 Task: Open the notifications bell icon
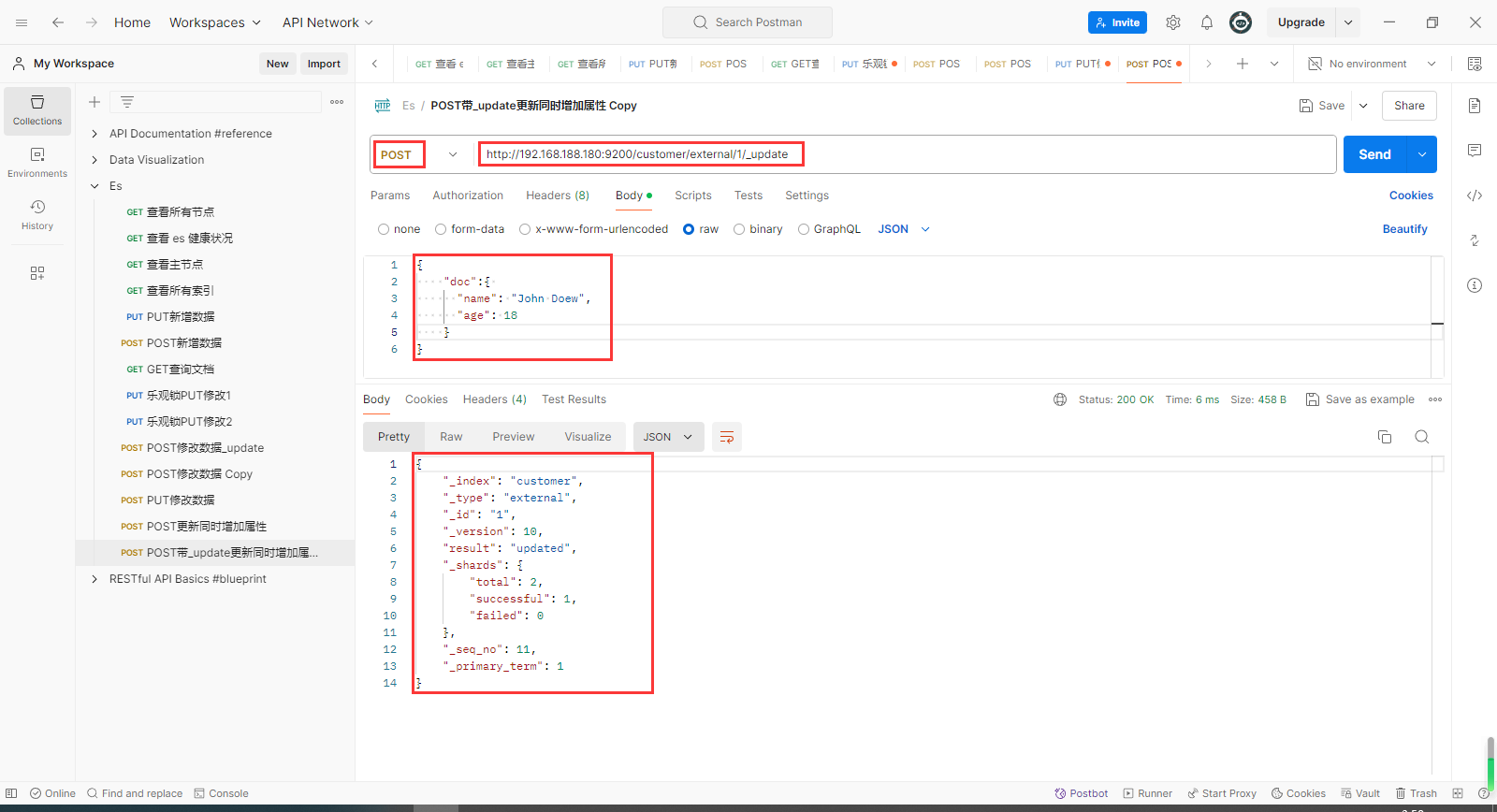(x=1207, y=22)
